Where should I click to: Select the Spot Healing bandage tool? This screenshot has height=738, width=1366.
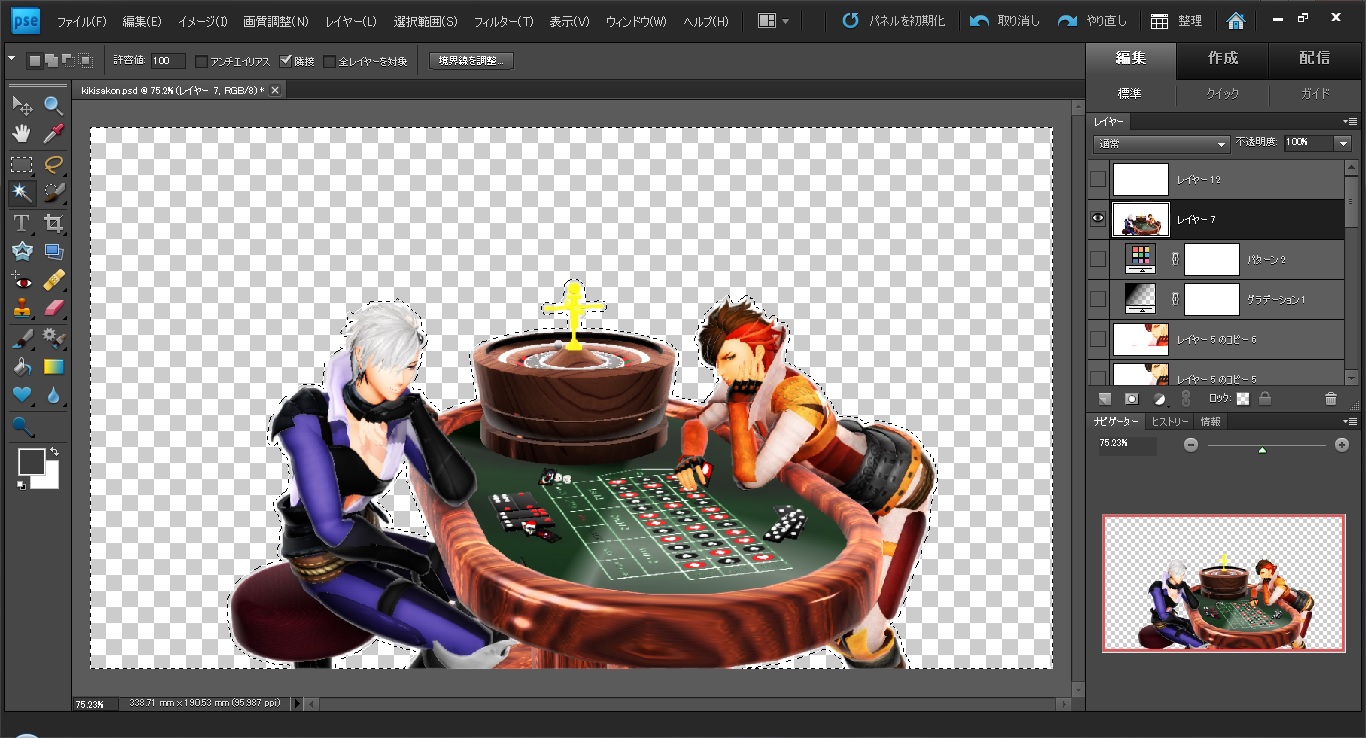53,280
